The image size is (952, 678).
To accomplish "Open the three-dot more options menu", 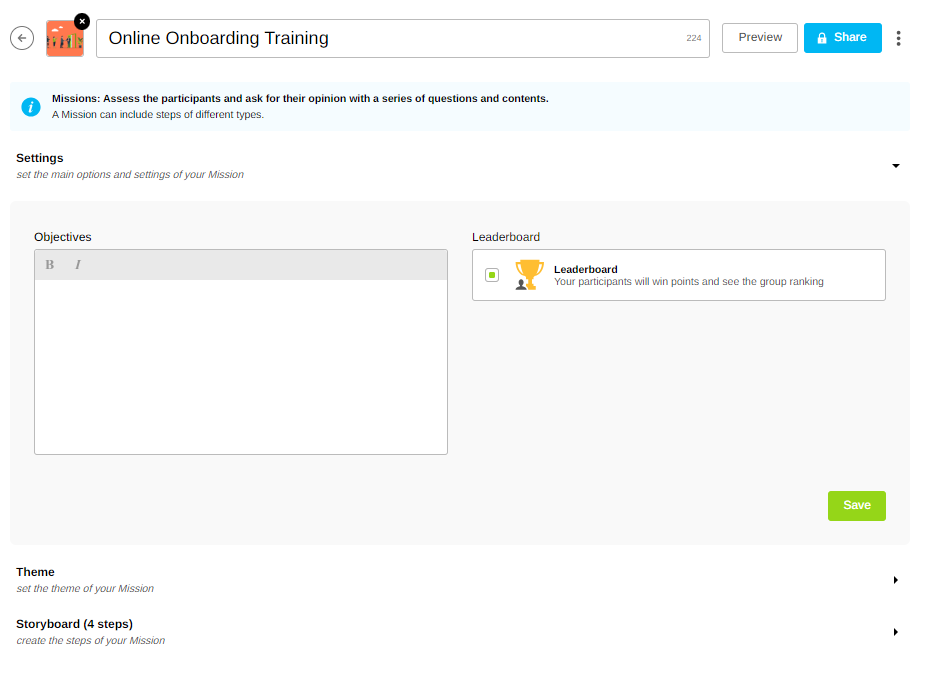I will (x=898, y=38).
